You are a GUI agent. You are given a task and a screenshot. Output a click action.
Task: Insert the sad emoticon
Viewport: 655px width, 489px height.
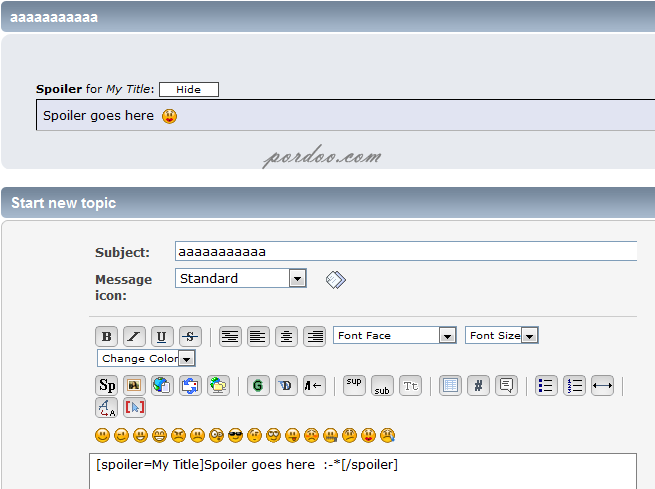(197, 436)
